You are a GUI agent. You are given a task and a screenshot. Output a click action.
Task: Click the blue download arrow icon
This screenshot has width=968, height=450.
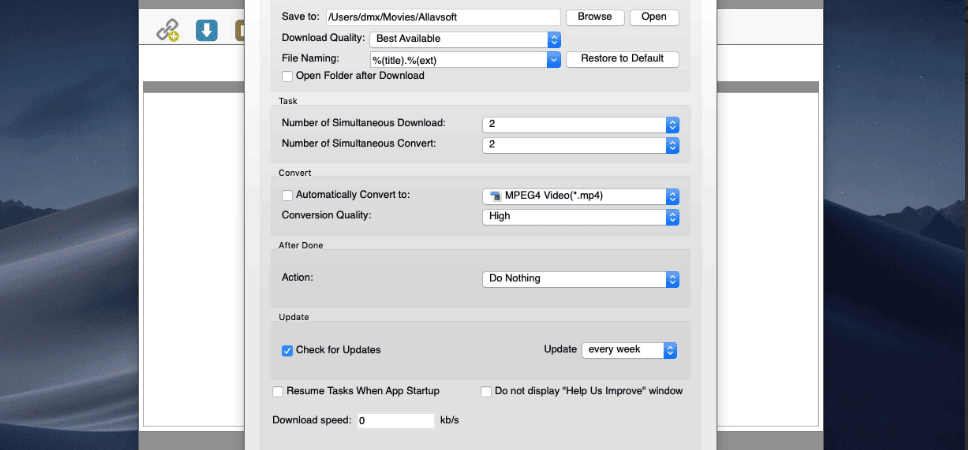[x=207, y=30]
